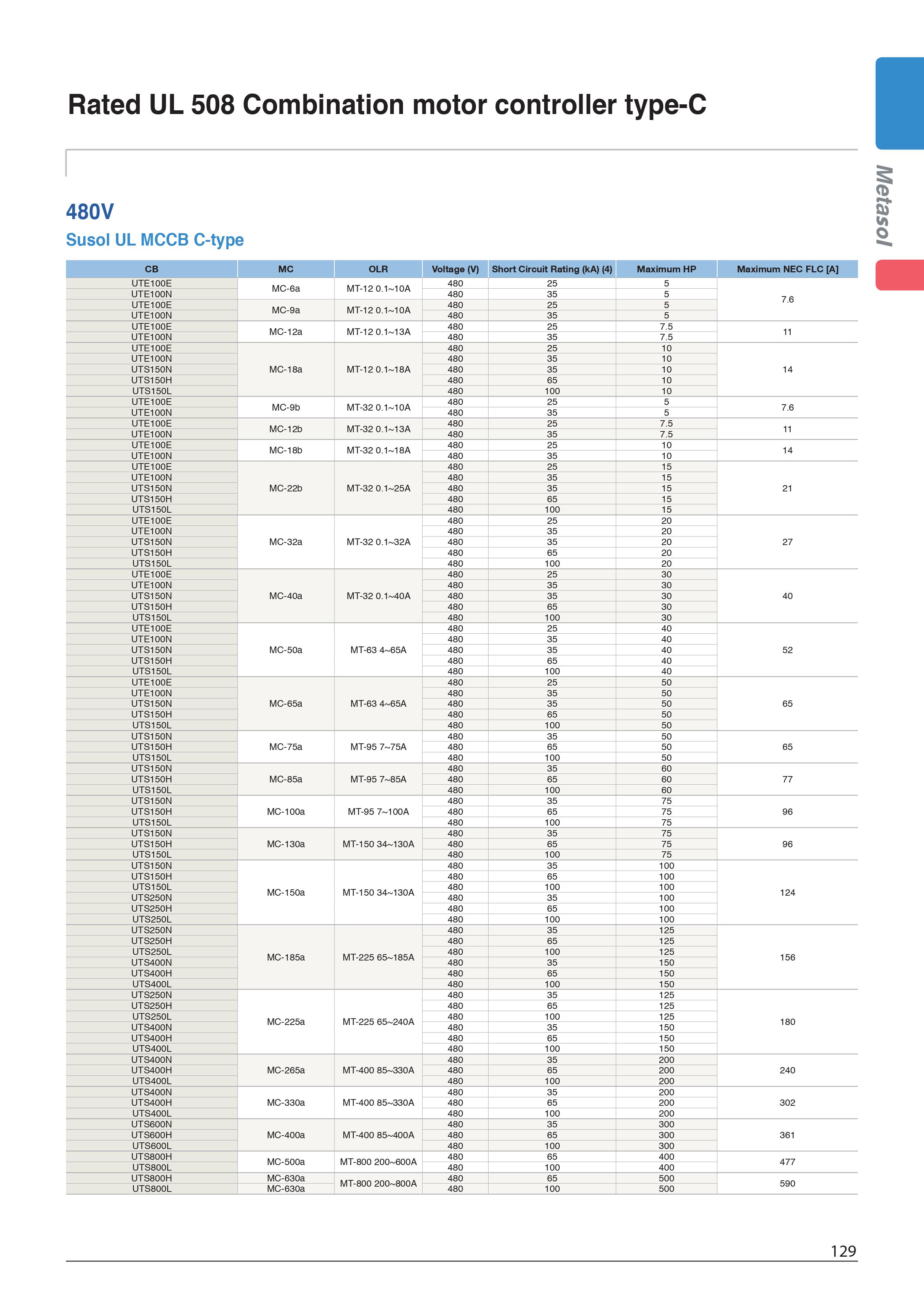Click the FLC value '77'

point(787,779)
